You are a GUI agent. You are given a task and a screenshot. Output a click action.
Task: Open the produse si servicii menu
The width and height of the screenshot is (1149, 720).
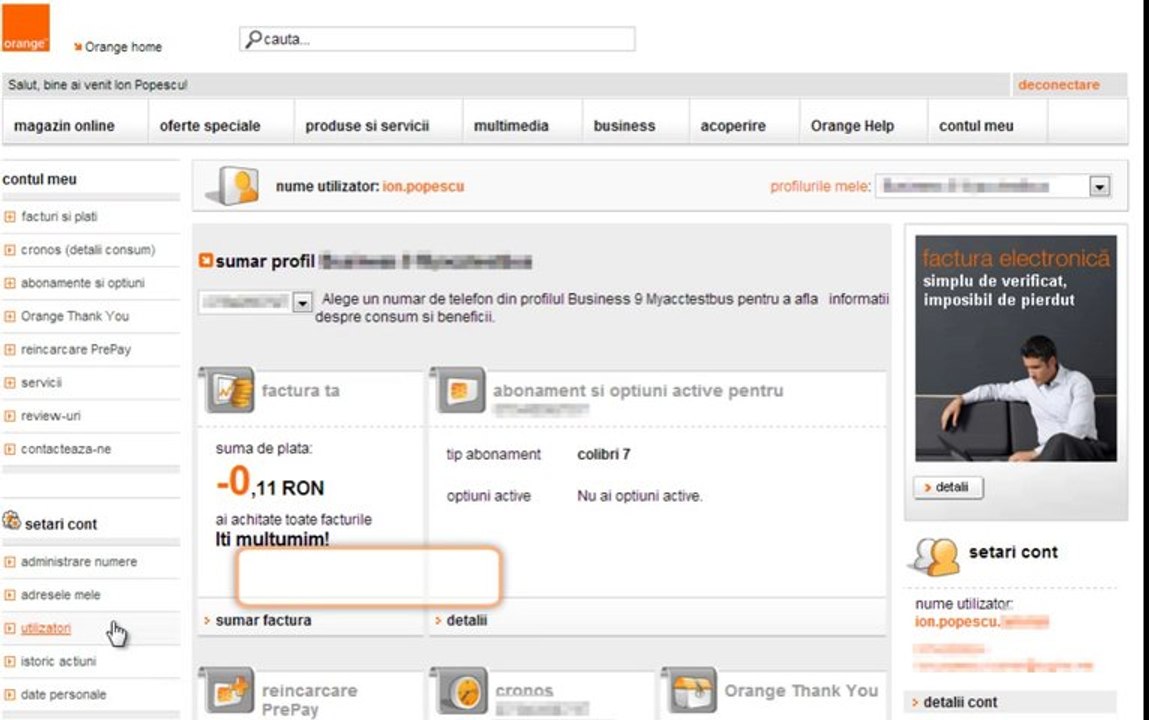pyautogui.click(x=367, y=126)
